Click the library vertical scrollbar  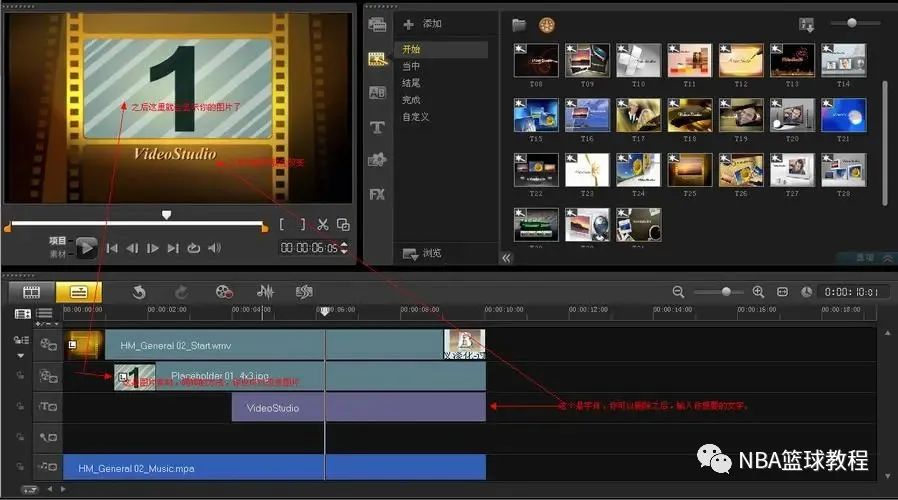pyautogui.click(x=885, y=143)
